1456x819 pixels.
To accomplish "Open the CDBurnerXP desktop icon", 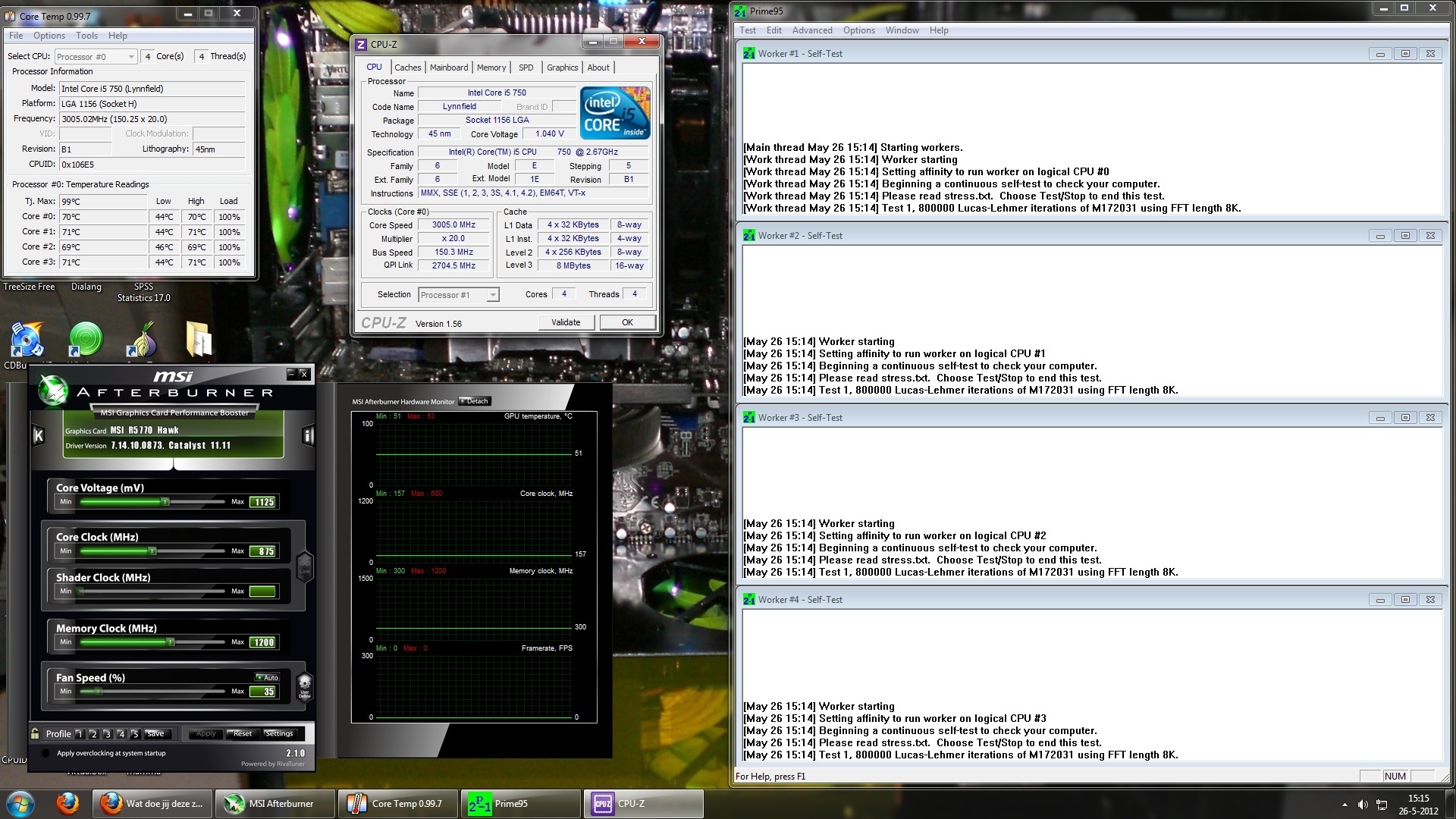I will 27,340.
